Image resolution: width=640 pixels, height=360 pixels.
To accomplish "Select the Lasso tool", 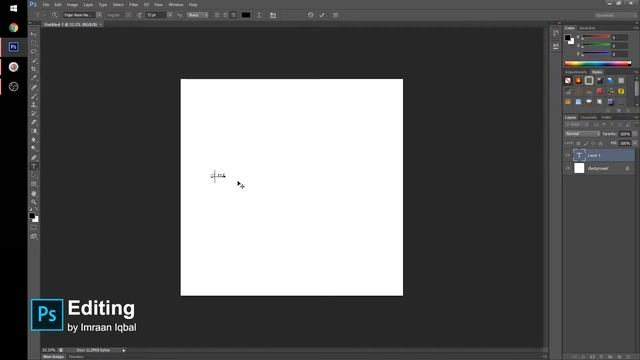I will 34,52.
